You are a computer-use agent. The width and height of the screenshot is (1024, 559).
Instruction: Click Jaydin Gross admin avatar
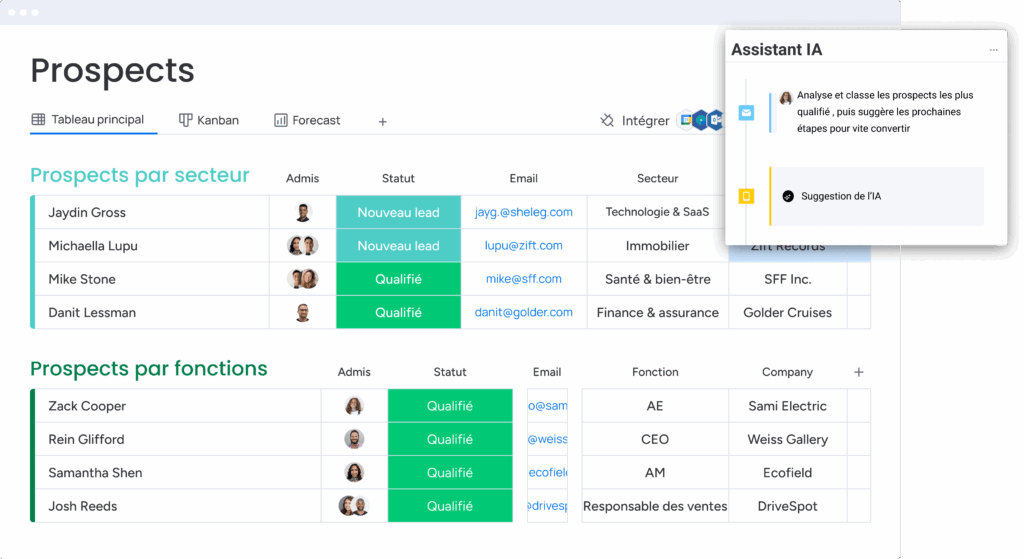point(302,212)
